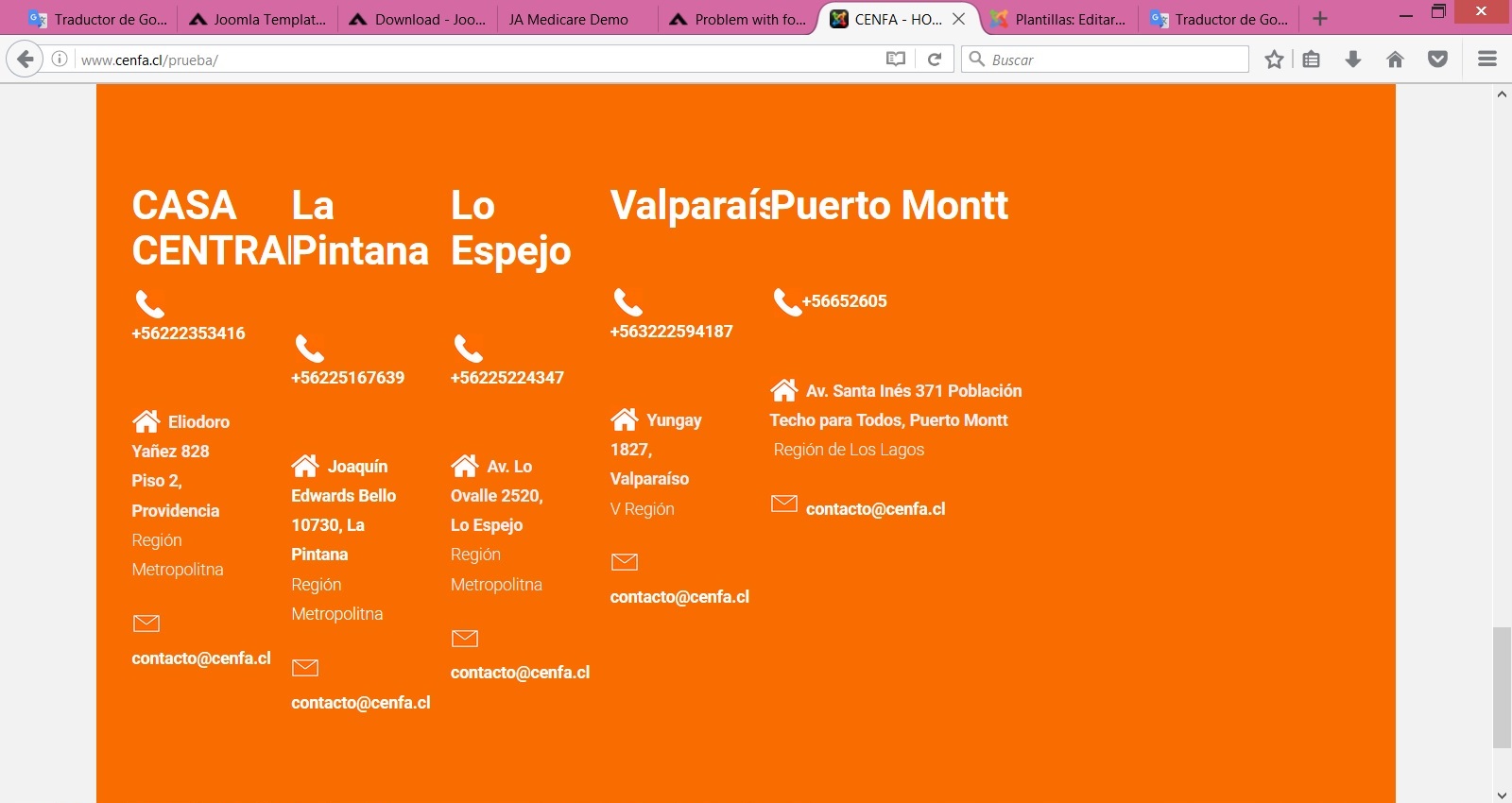The width and height of the screenshot is (1512, 803).
Task: Click the Providencia address line
Action: tap(176, 511)
